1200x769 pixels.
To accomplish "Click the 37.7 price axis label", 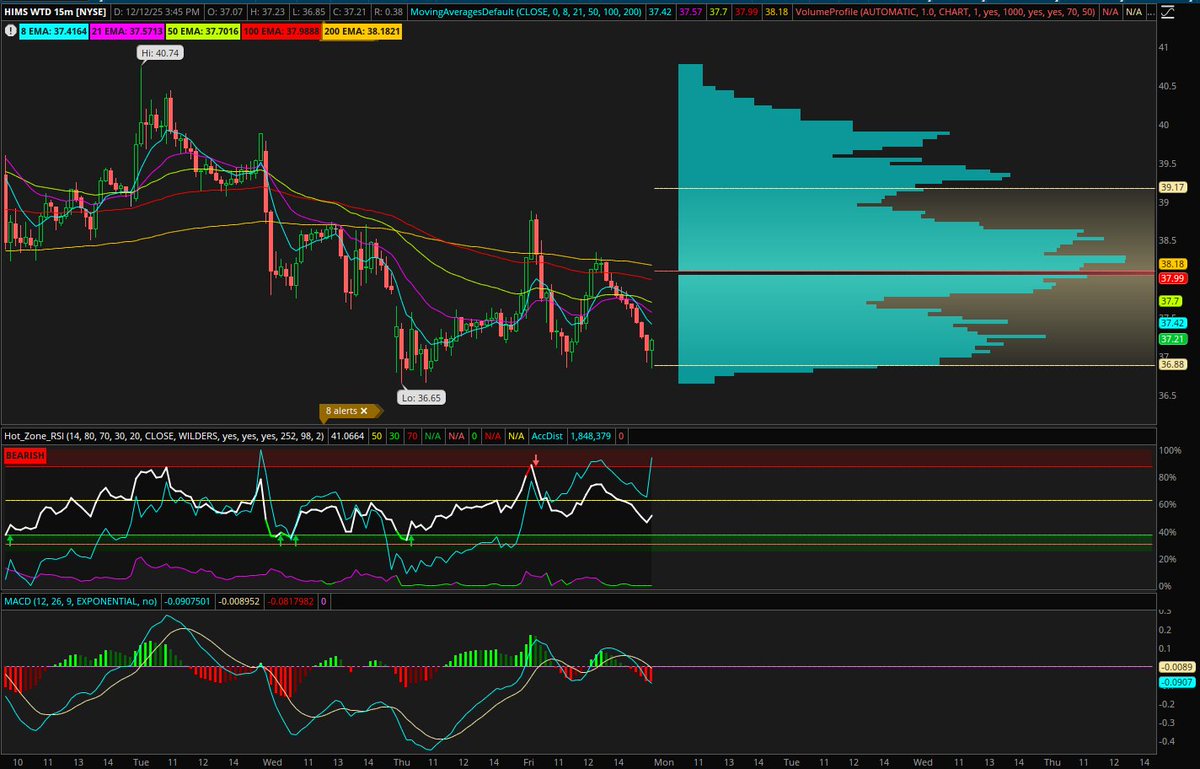I will tap(1169, 301).
